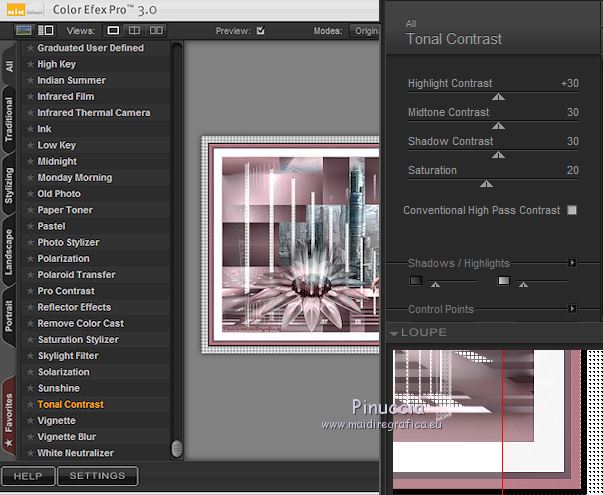Click the Shadows protection dark swatch icon

coord(416,281)
